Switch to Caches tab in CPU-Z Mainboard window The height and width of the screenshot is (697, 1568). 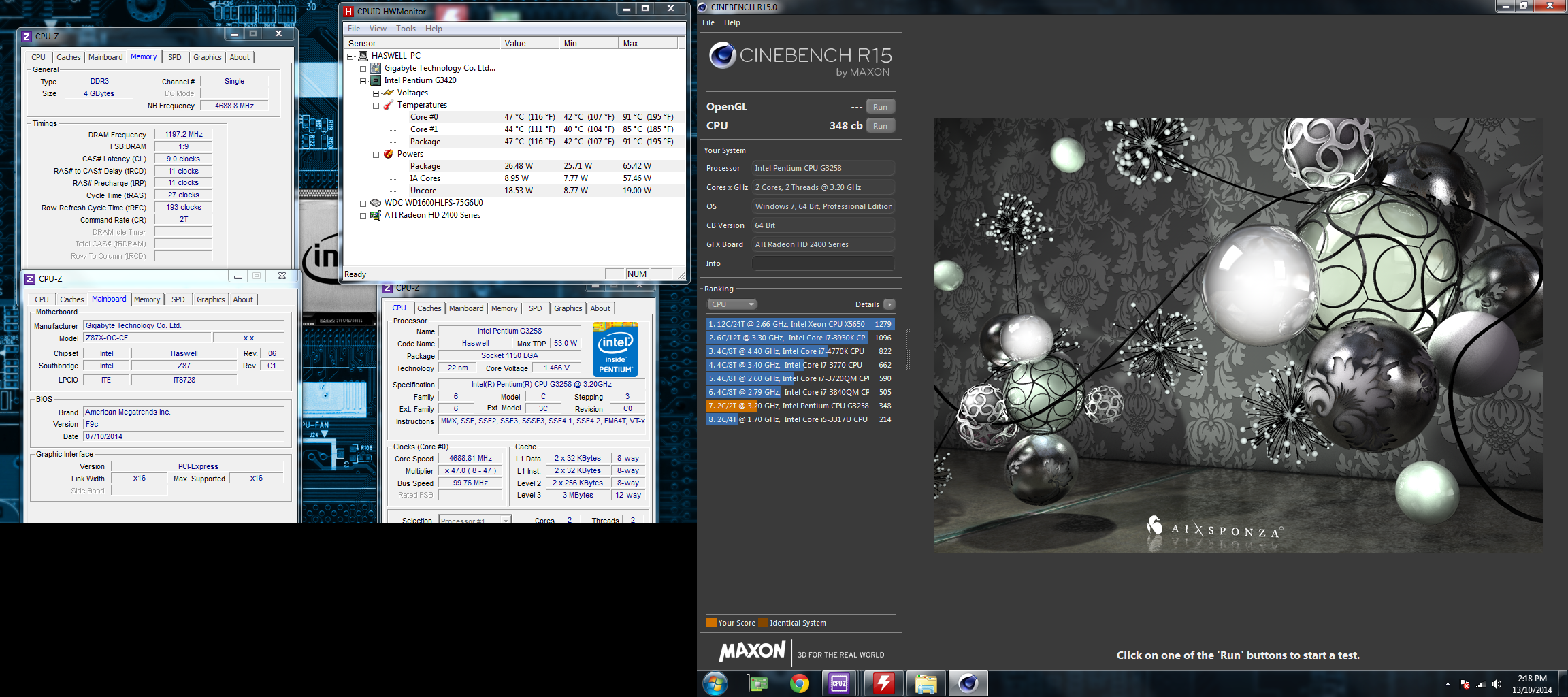(x=72, y=299)
